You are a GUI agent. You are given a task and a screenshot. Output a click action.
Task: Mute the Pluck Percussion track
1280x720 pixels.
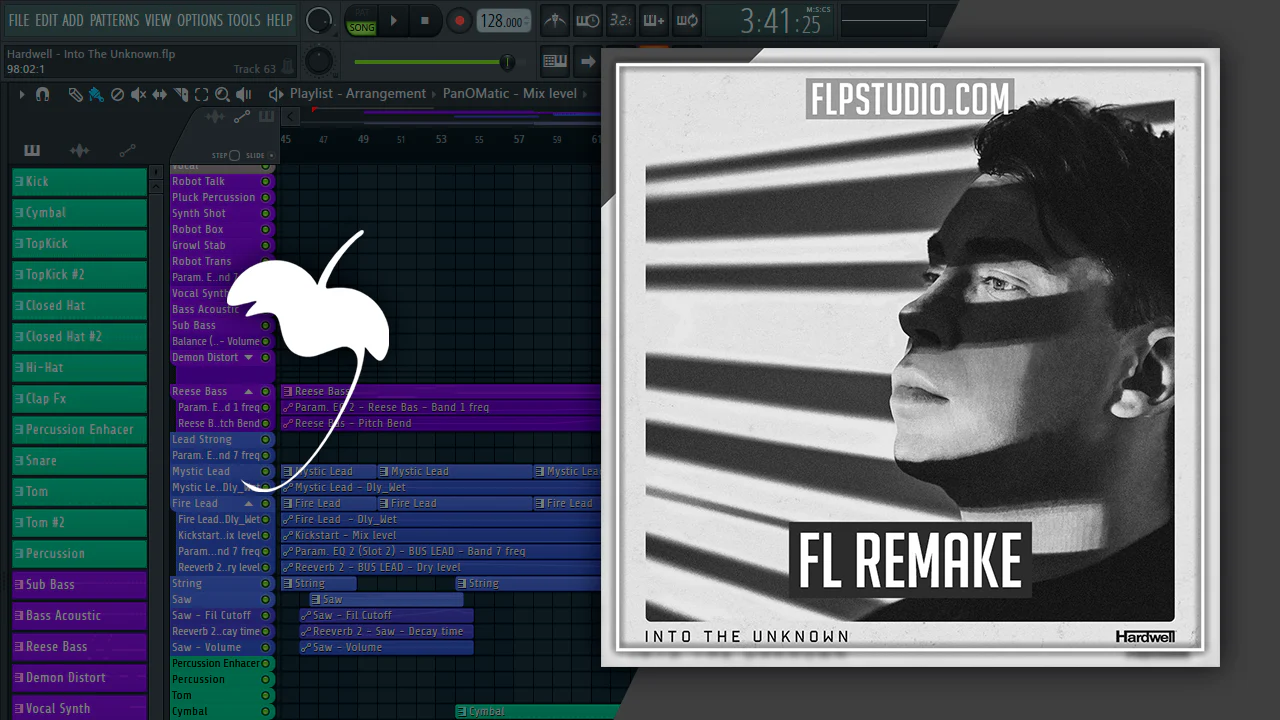266,198
